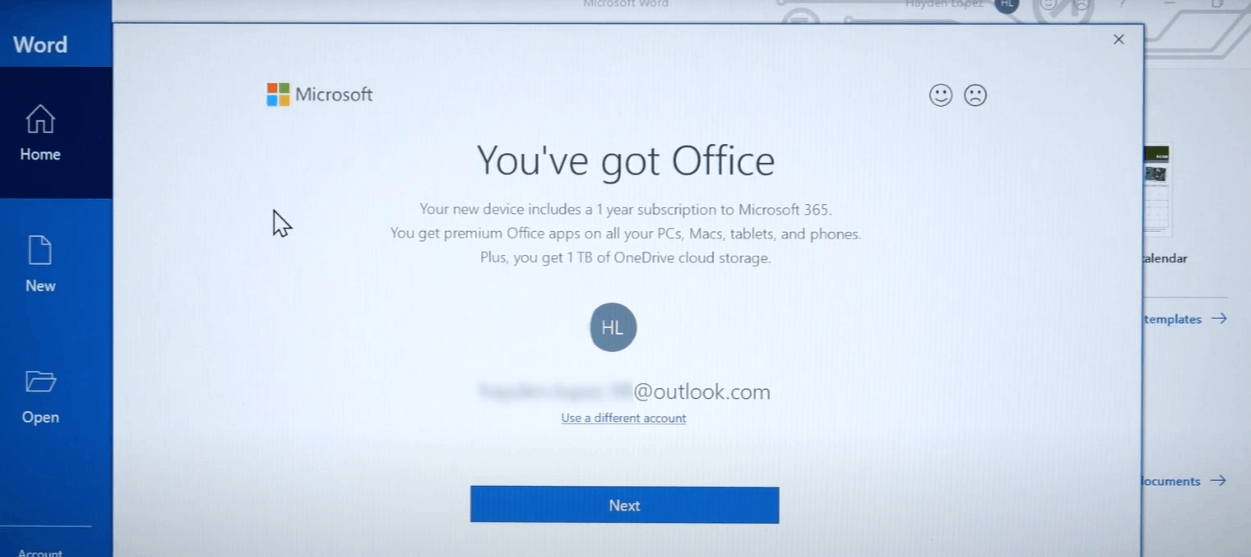Send a smile feedback face
Viewport: 1251px width, 557px height.
click(940, 95)
